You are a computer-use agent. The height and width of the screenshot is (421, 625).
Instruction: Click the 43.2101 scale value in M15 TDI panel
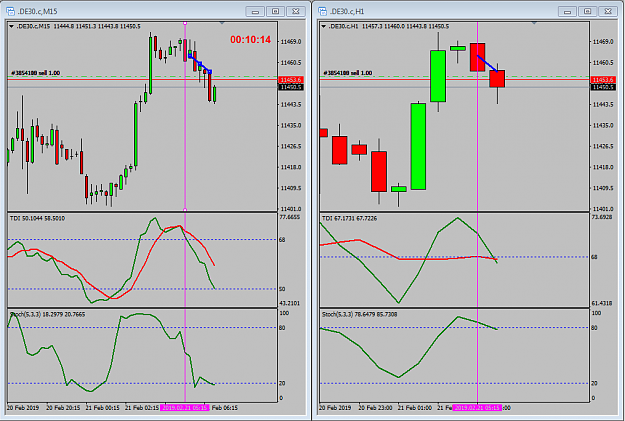click(290, 303)
